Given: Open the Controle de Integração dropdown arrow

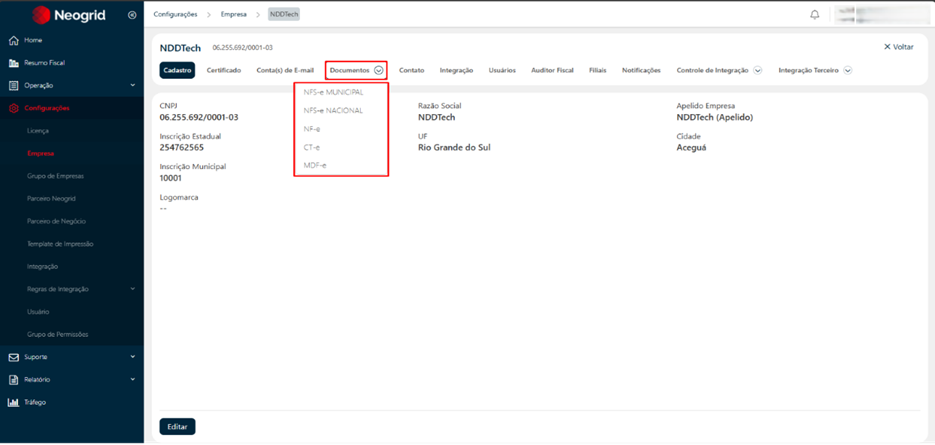Looking at the screenshot, I should [x=757, y=70].
